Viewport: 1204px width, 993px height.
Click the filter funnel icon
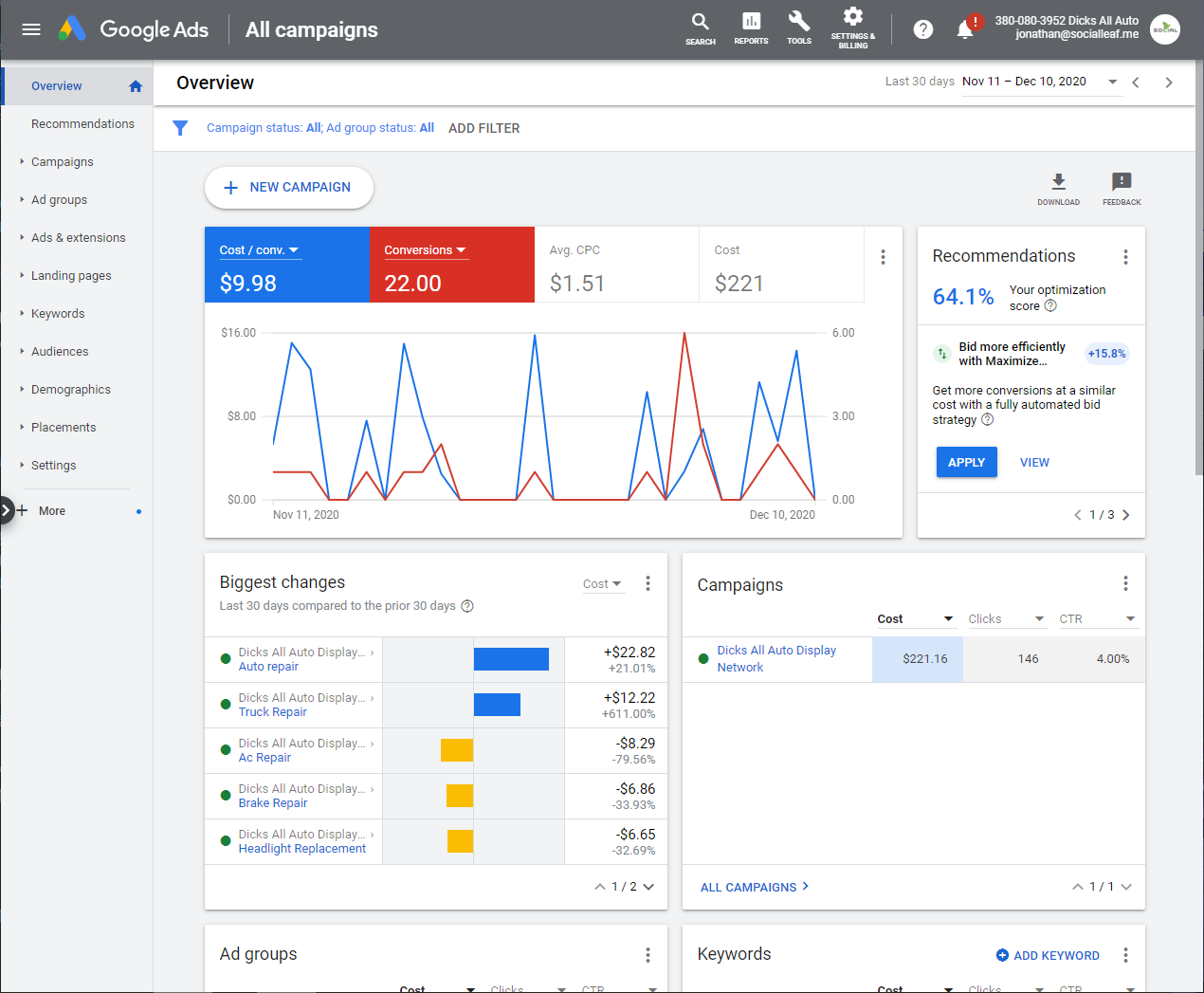point(180,128)
